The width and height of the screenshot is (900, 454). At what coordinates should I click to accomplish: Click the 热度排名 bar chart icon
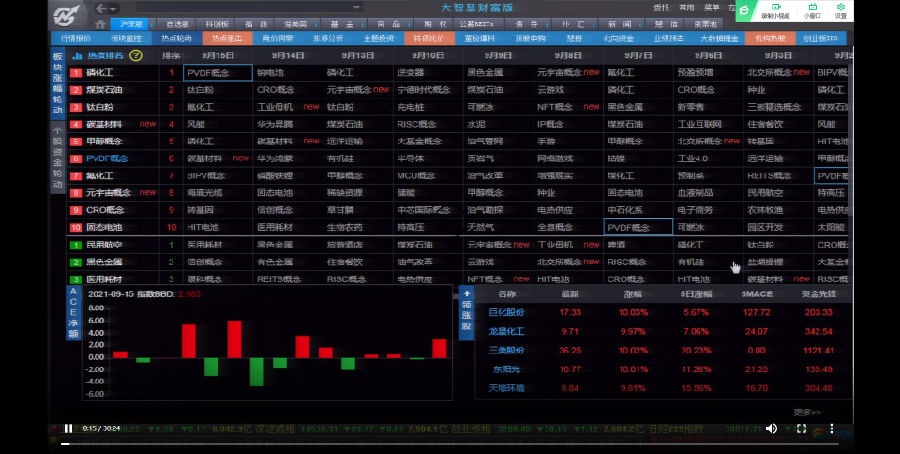pyautogui.click(x=77, y=56)
